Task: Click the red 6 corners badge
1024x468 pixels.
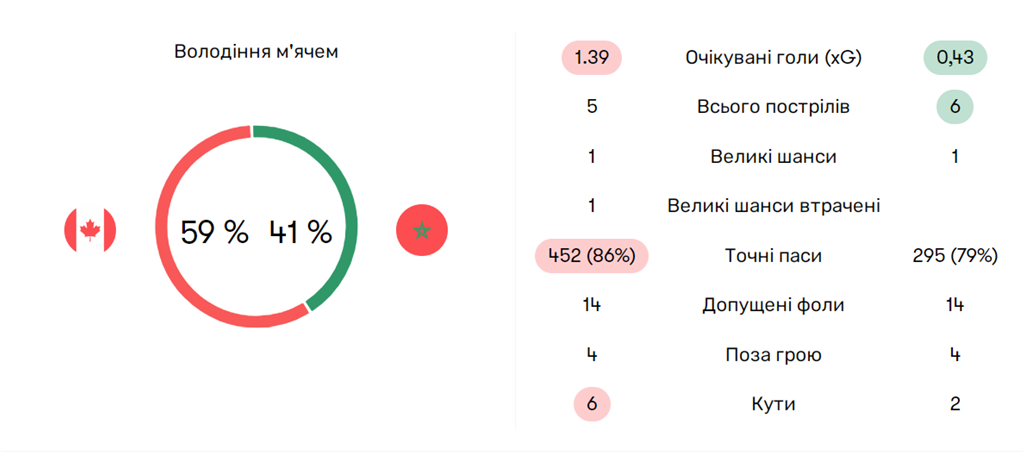Action: click(x=592, y=404)
